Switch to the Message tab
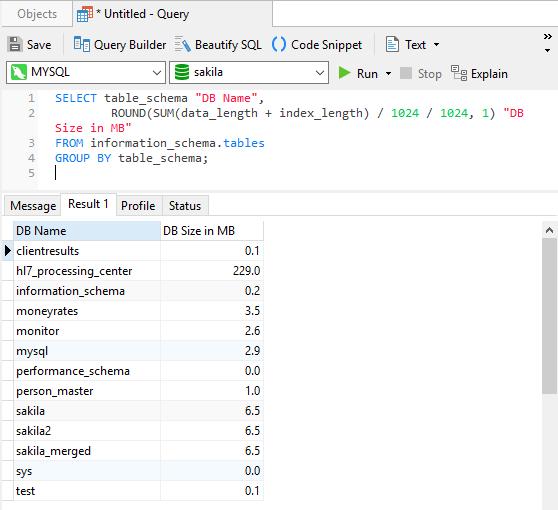Screen dimensions: 558x510 pos(33,206)
